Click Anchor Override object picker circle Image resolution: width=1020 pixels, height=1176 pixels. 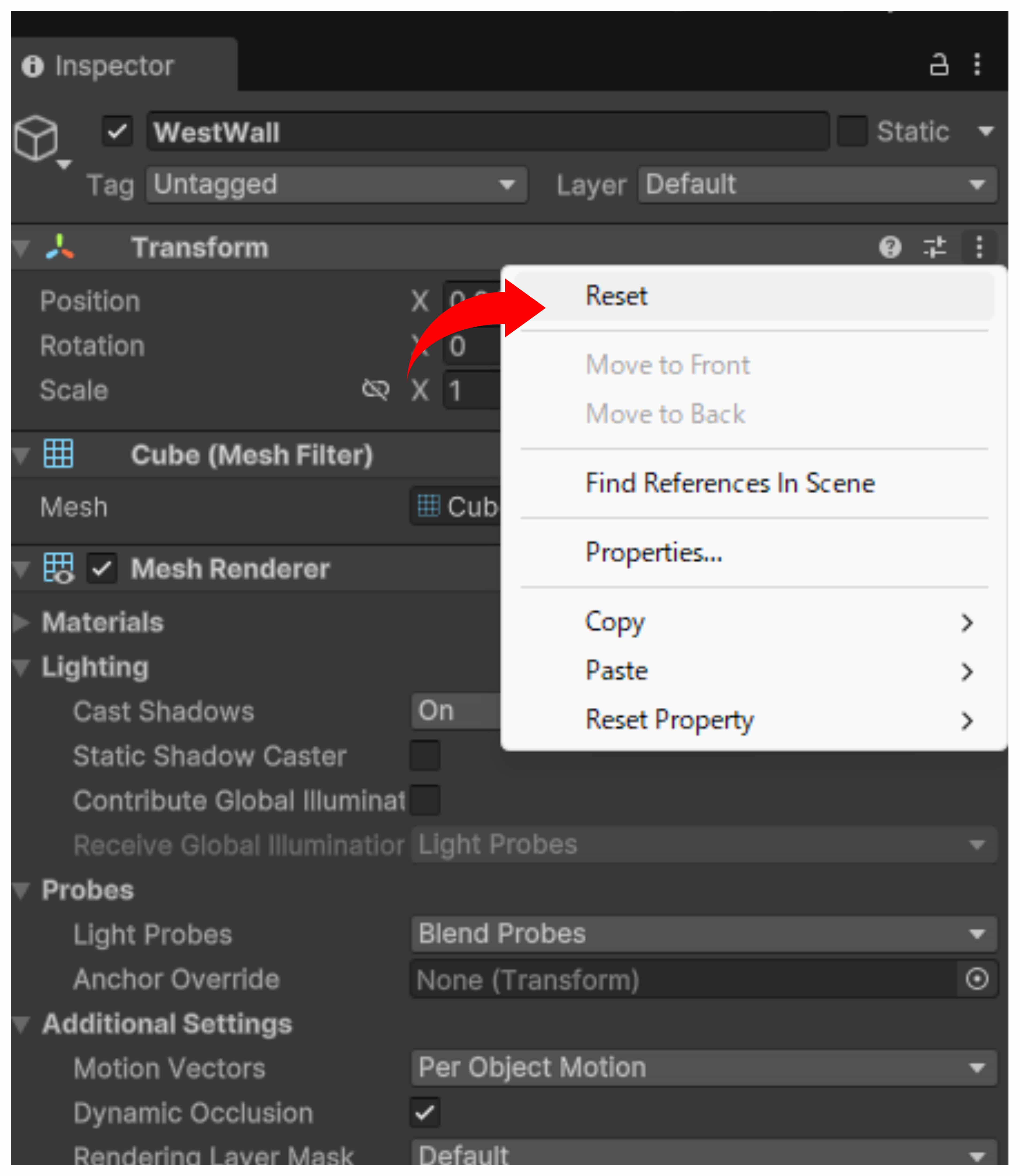[x=977, y=979]
